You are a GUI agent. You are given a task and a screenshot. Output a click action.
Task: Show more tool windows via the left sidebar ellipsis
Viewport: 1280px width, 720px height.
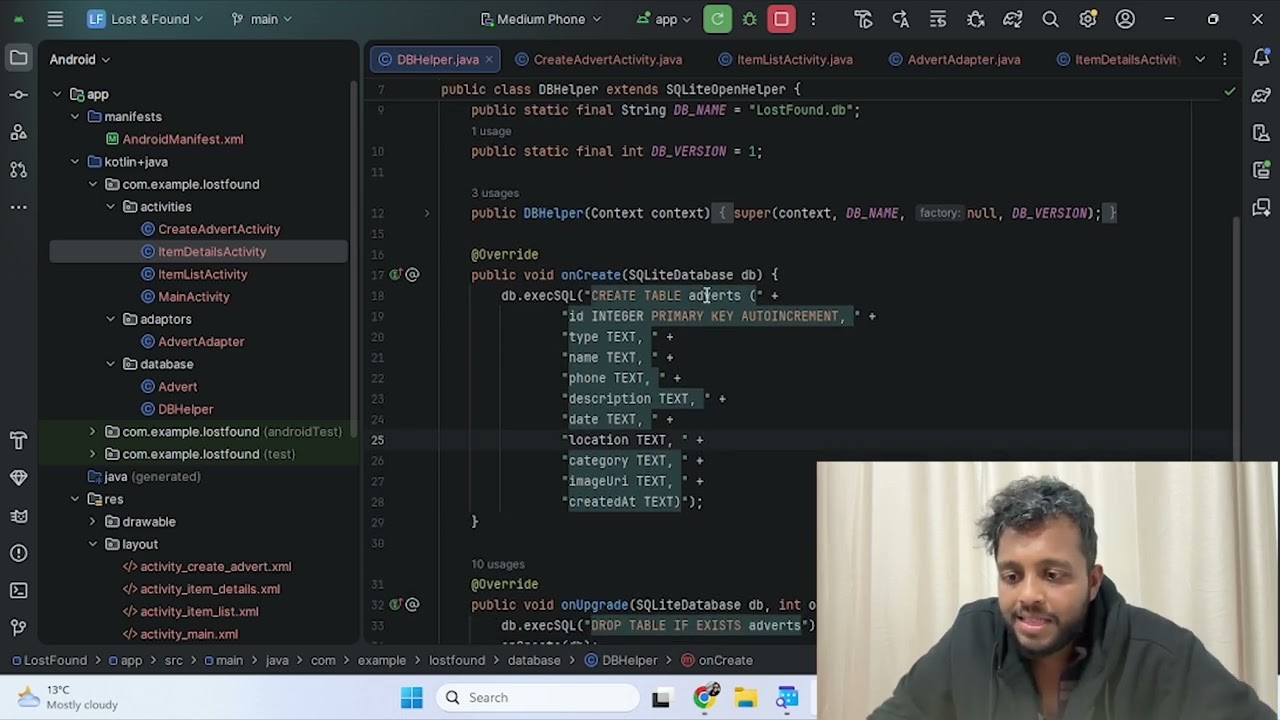pos(18,207)
